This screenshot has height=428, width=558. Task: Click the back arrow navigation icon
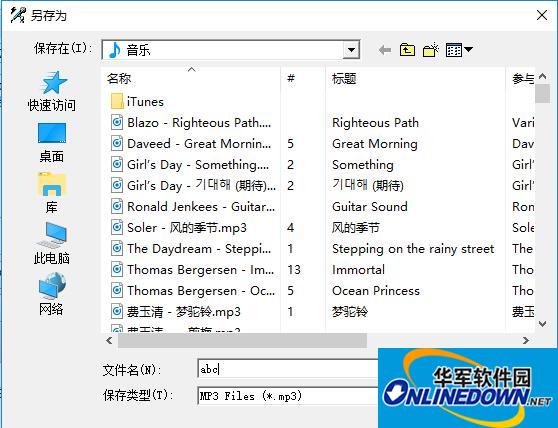pyautogui.click(x=385, y=50)
